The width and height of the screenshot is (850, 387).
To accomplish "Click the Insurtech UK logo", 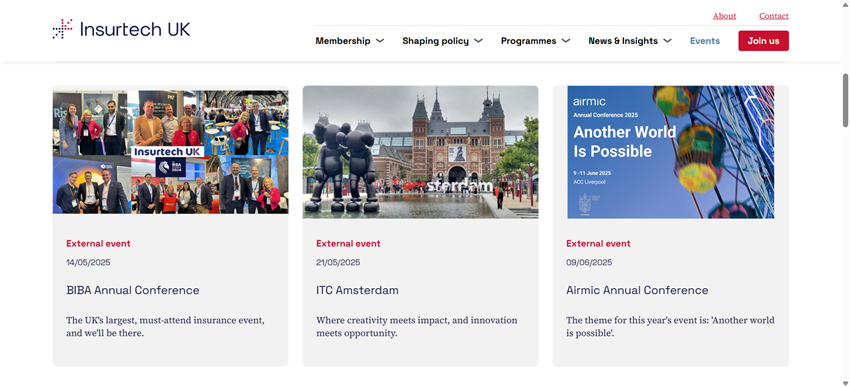I will coord(121,29).
